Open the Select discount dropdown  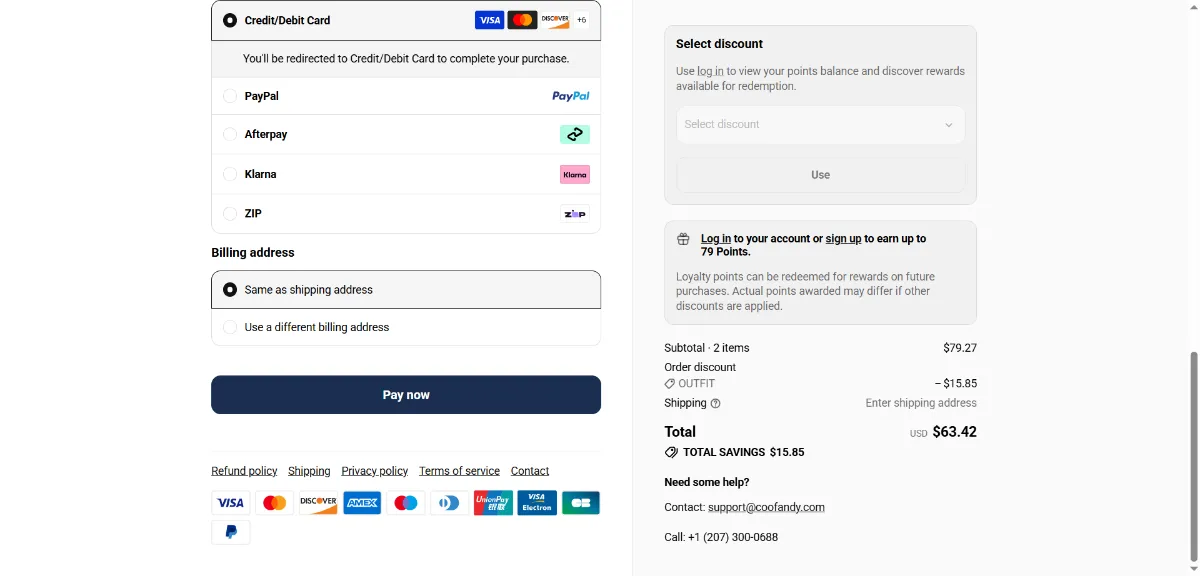click(x=820, y=125)
